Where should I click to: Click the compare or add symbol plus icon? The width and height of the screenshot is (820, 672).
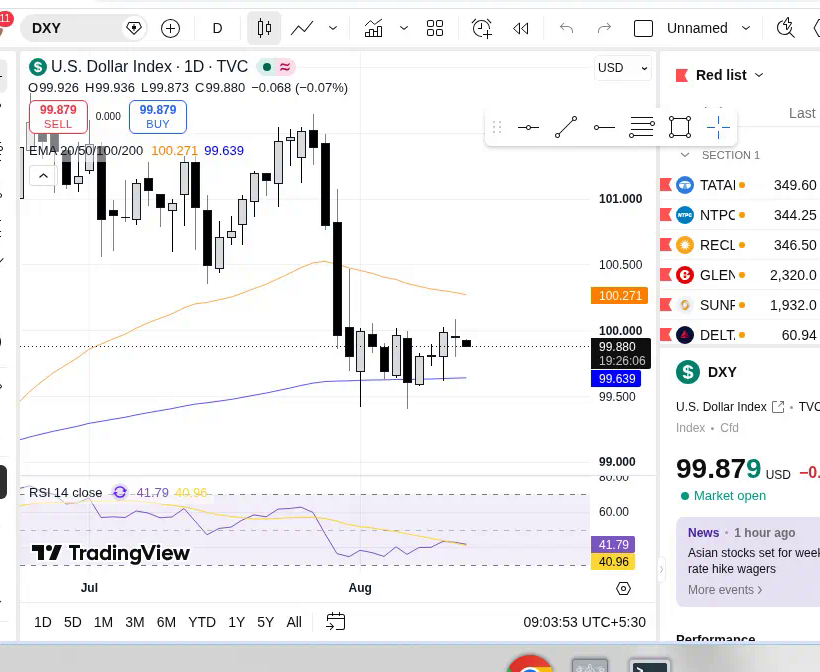pos(170,28)
